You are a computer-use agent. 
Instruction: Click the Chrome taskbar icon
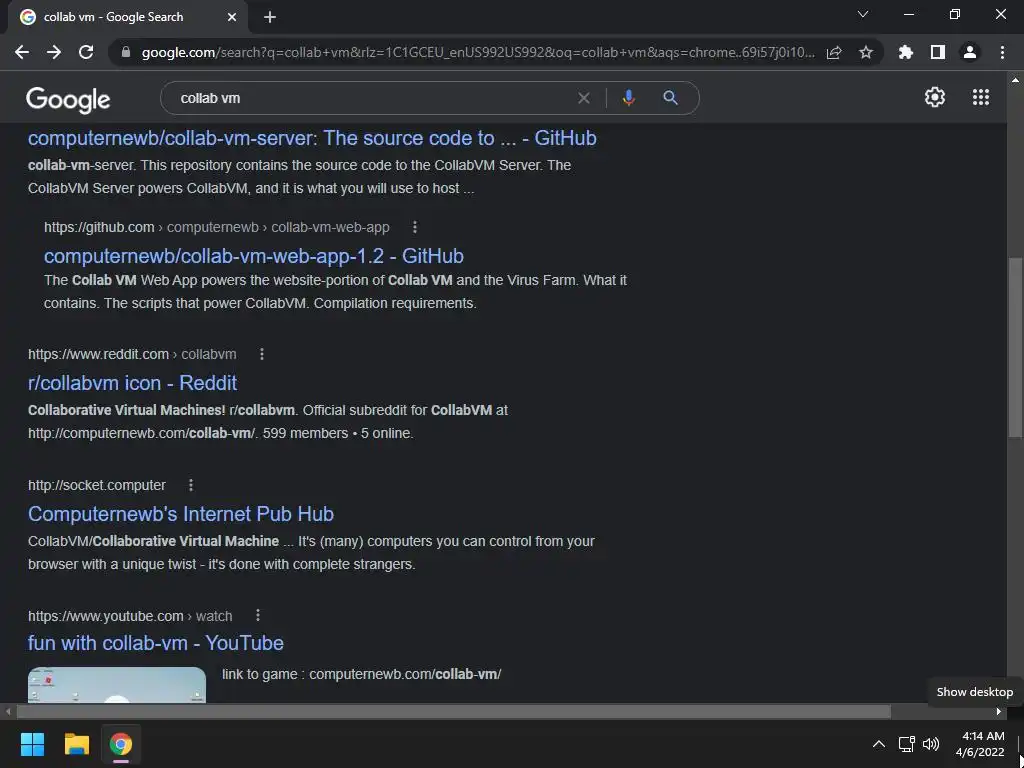(x=121, y=744)
